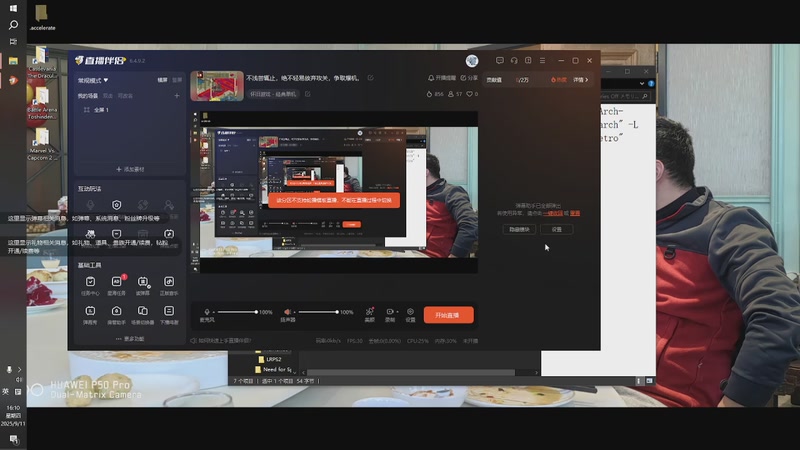Screen dimensions: 800x450
Task: Click the stream cover thumbnail
Action: [217, 86]
